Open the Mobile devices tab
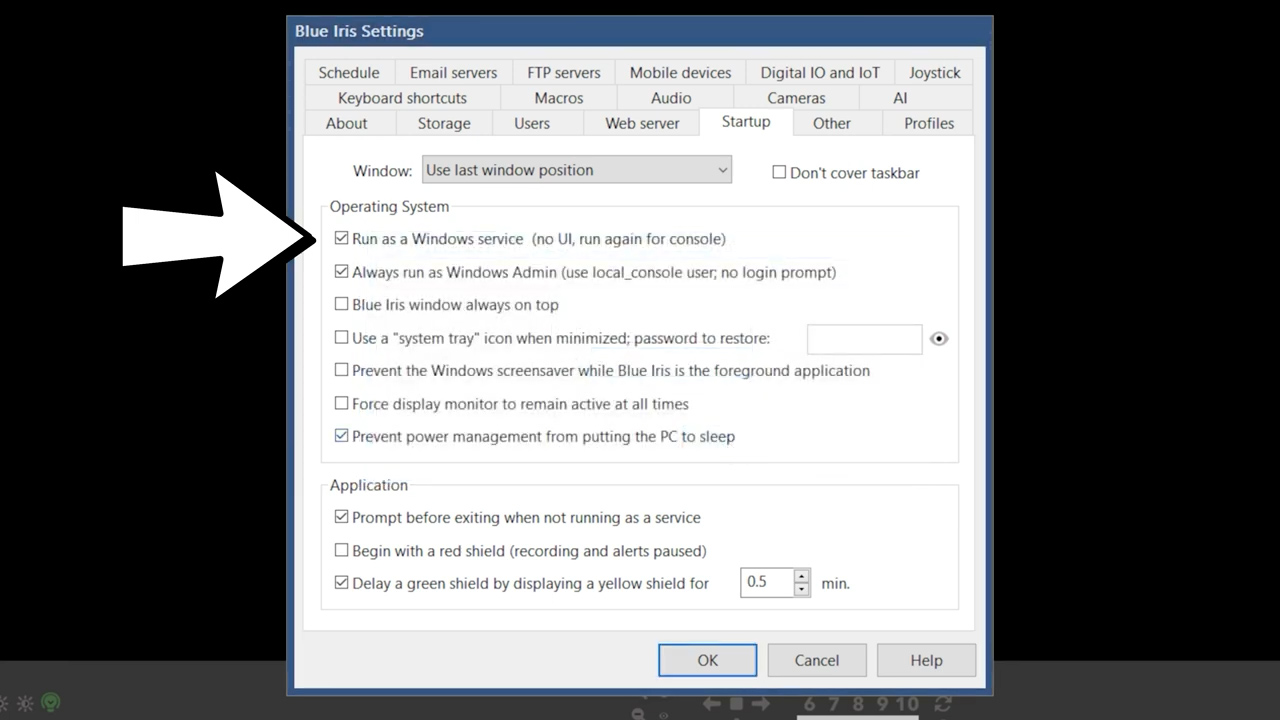 680,73
